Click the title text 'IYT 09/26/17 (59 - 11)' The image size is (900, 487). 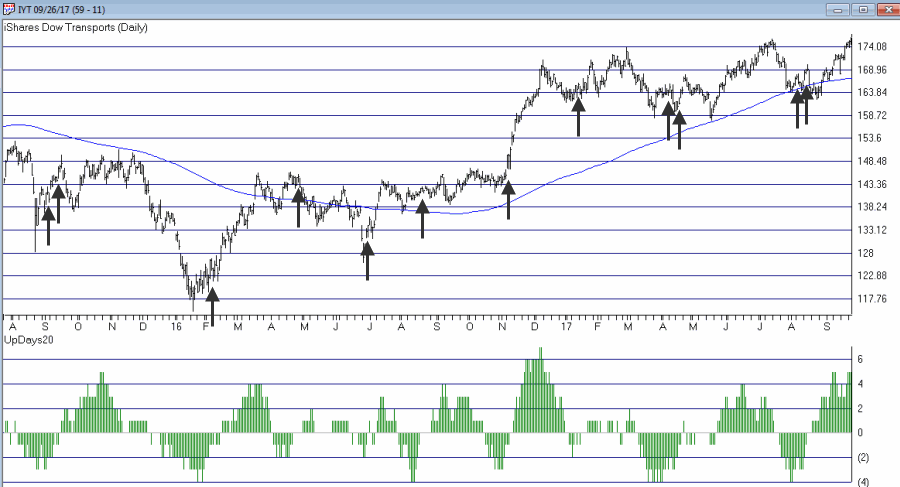point(61,10)
